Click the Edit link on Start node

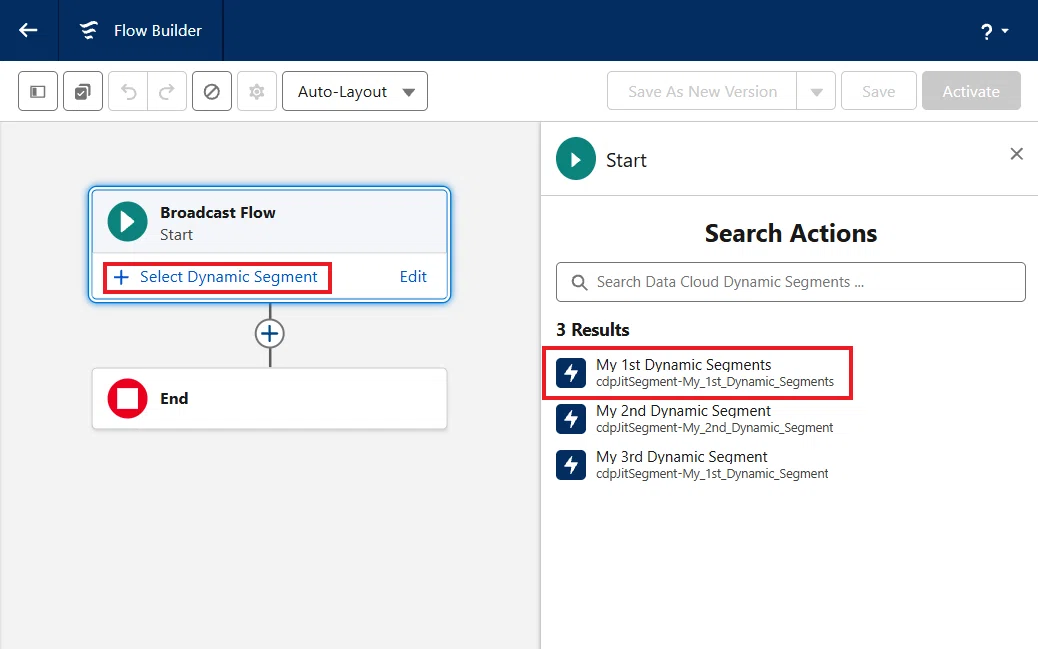(413, 277)
